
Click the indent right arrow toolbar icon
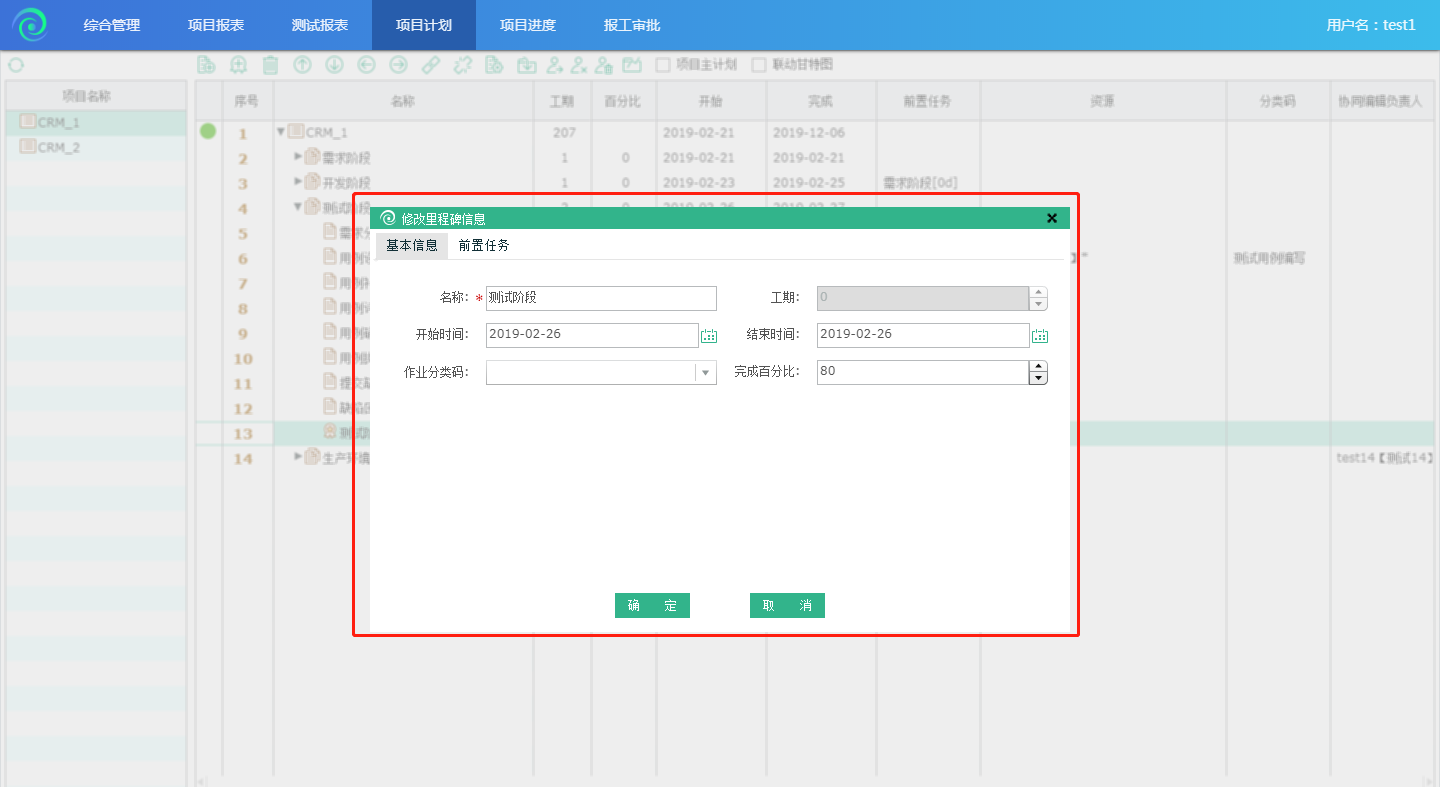tap(398, 65)
